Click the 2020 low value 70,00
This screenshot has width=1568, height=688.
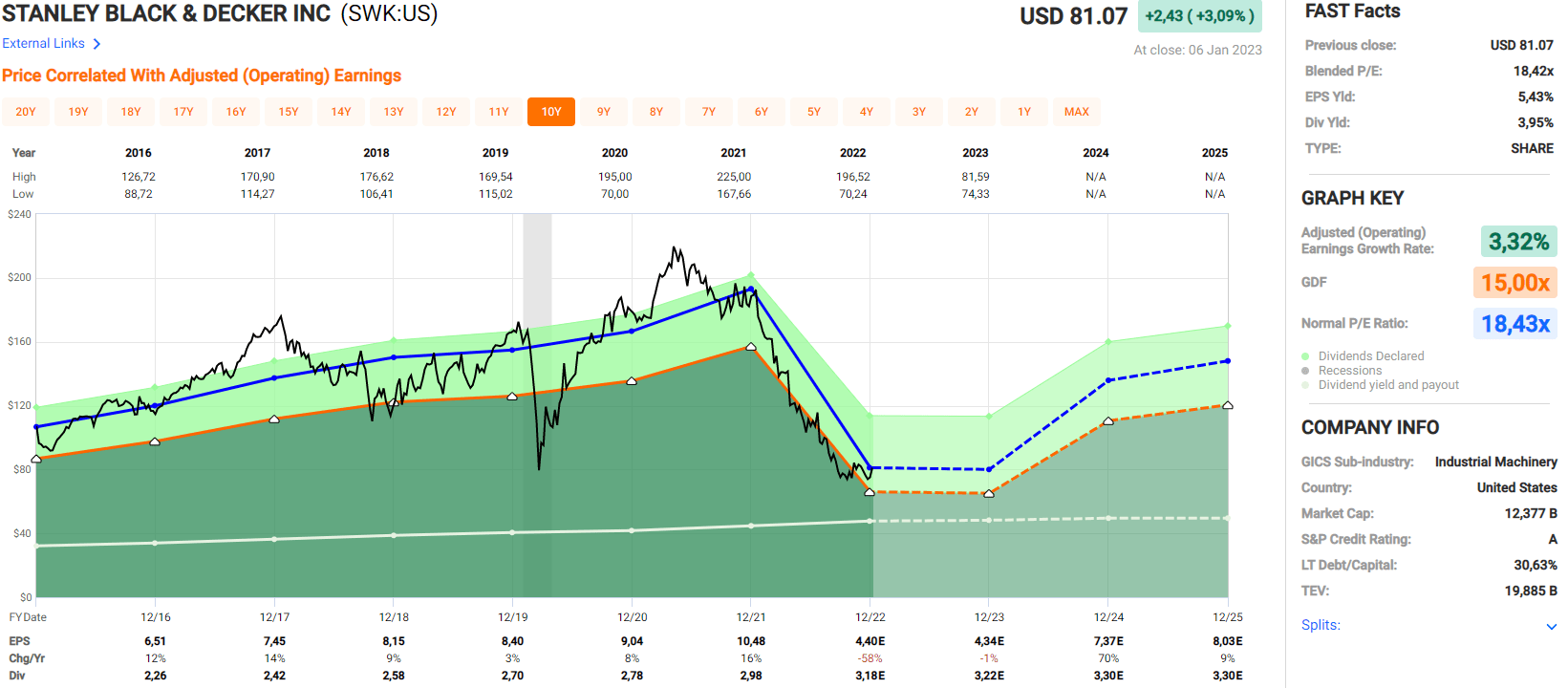point(615,194)
